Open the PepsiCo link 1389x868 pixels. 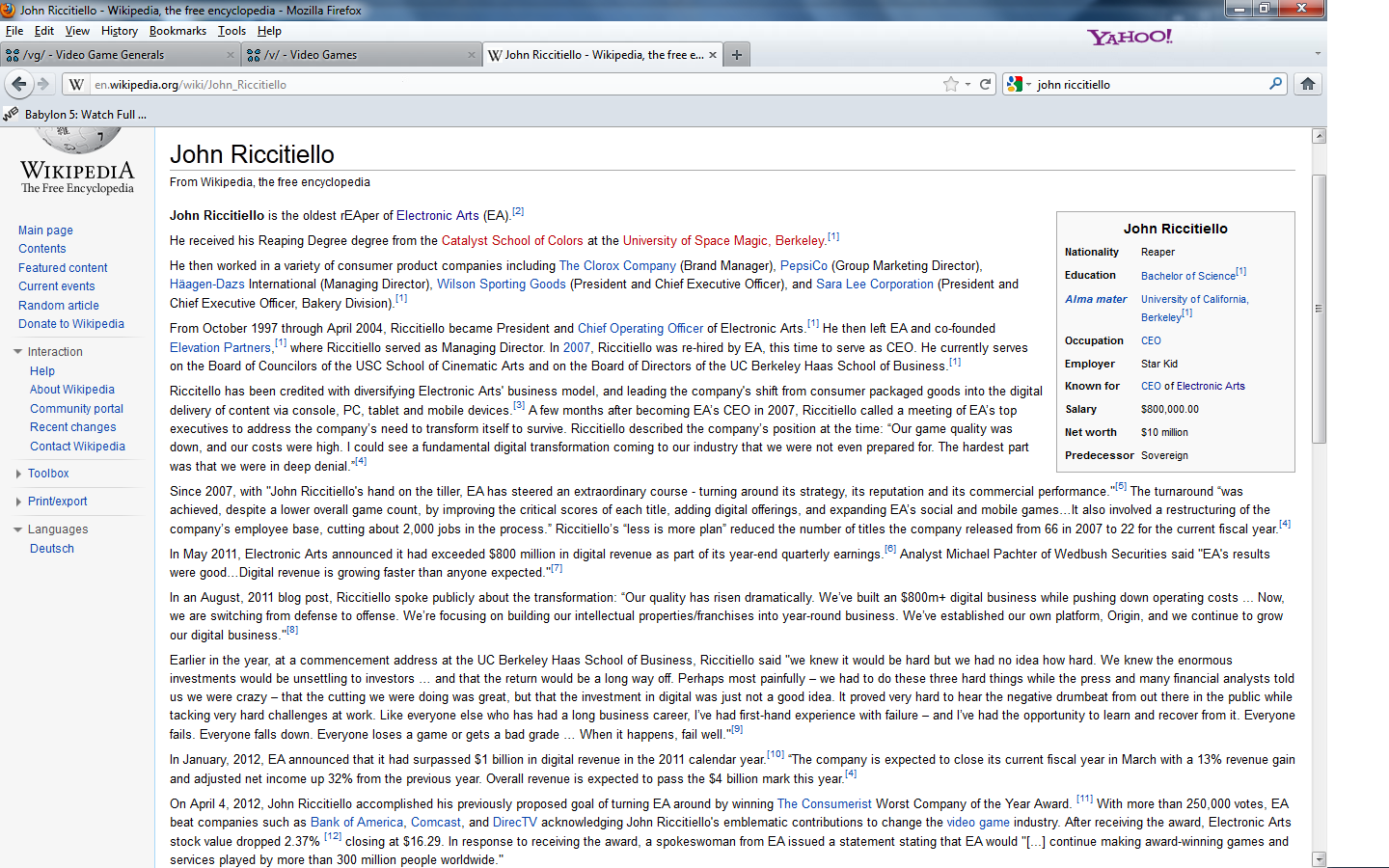pyautogui.click(x=803, y=266)
